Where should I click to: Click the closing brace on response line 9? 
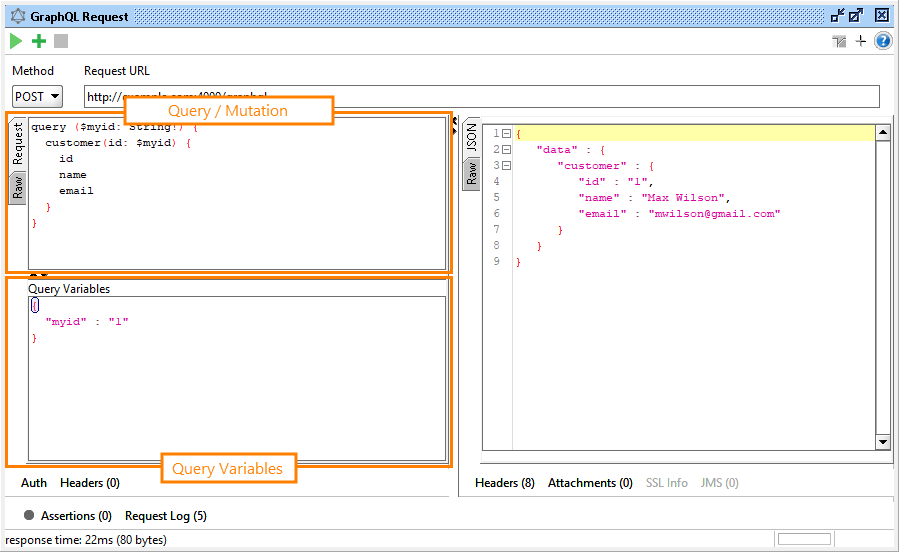point(518,262)
